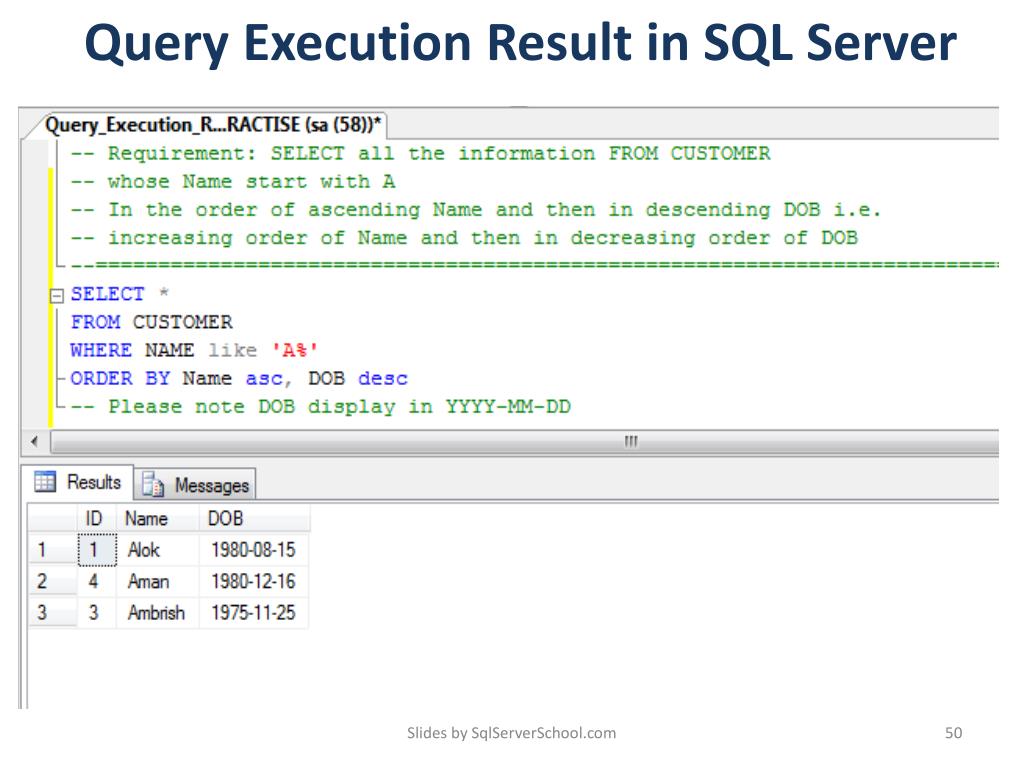Click the DOB column header in results
Viewport: 1024px width, 768px height.
click(254, 519)
